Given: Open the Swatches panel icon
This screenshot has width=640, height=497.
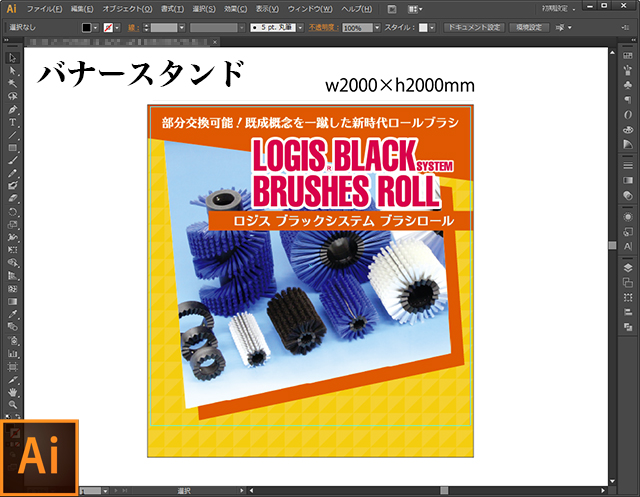Looking at the screenshot, I should click(x=628, y=56).
